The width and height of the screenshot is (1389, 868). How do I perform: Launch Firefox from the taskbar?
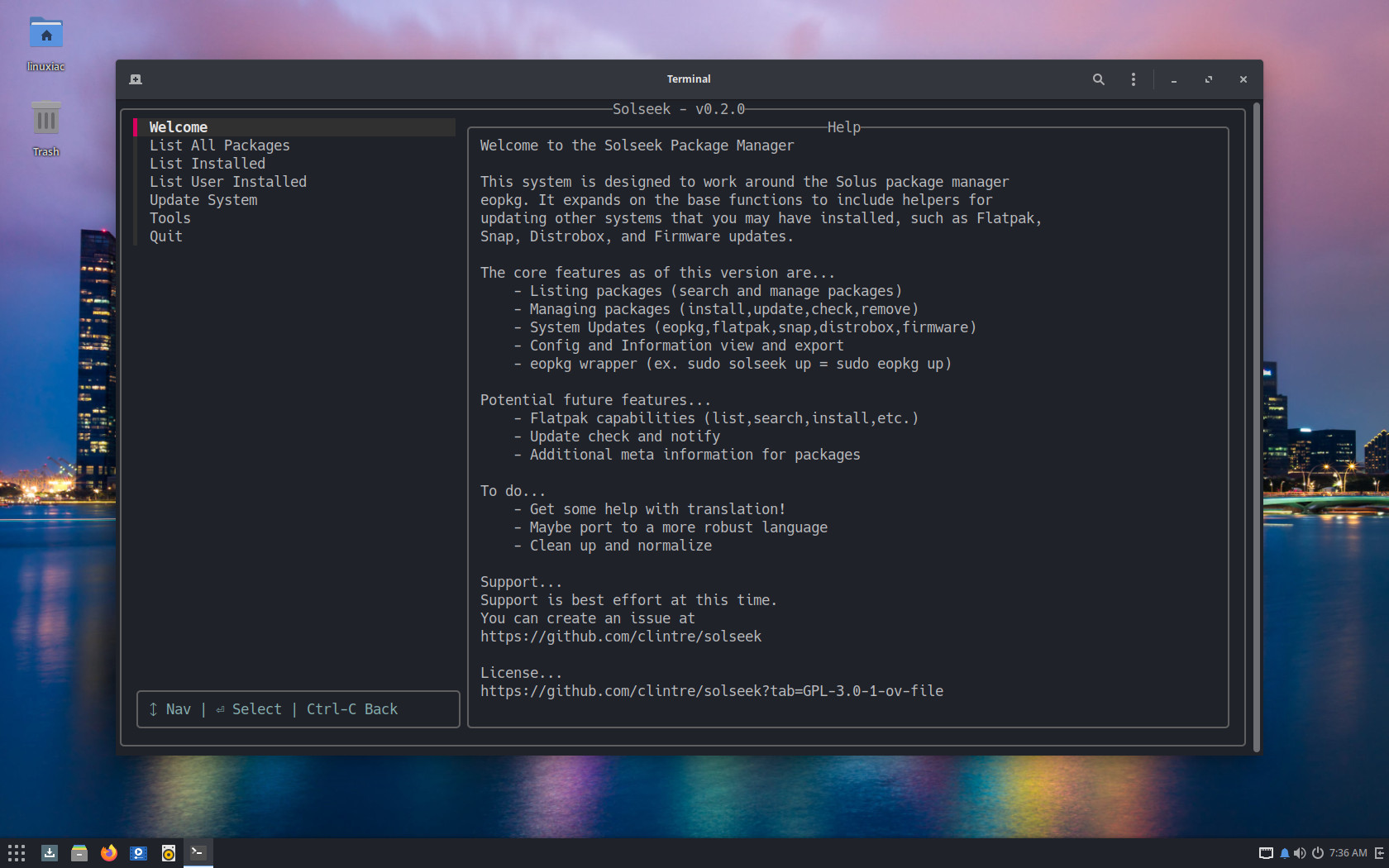coord(109,853)
